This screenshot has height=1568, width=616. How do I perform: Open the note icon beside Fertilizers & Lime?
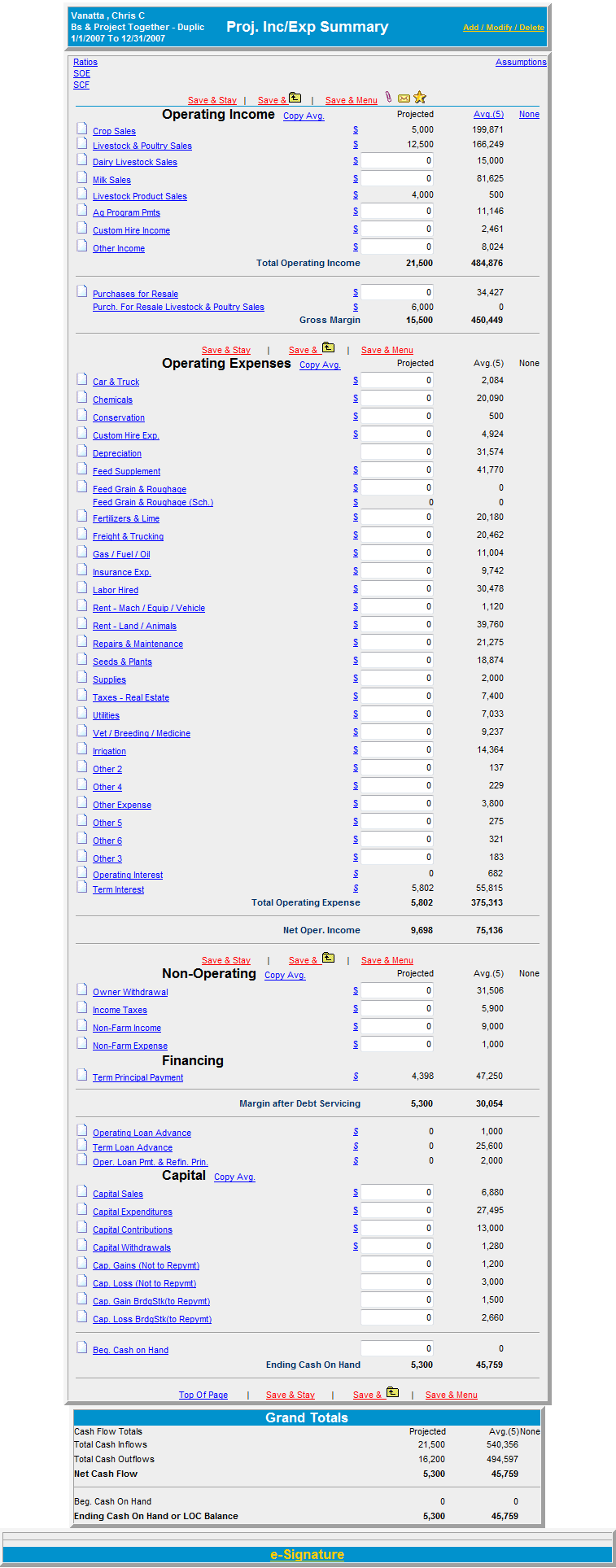click(82, 516)
